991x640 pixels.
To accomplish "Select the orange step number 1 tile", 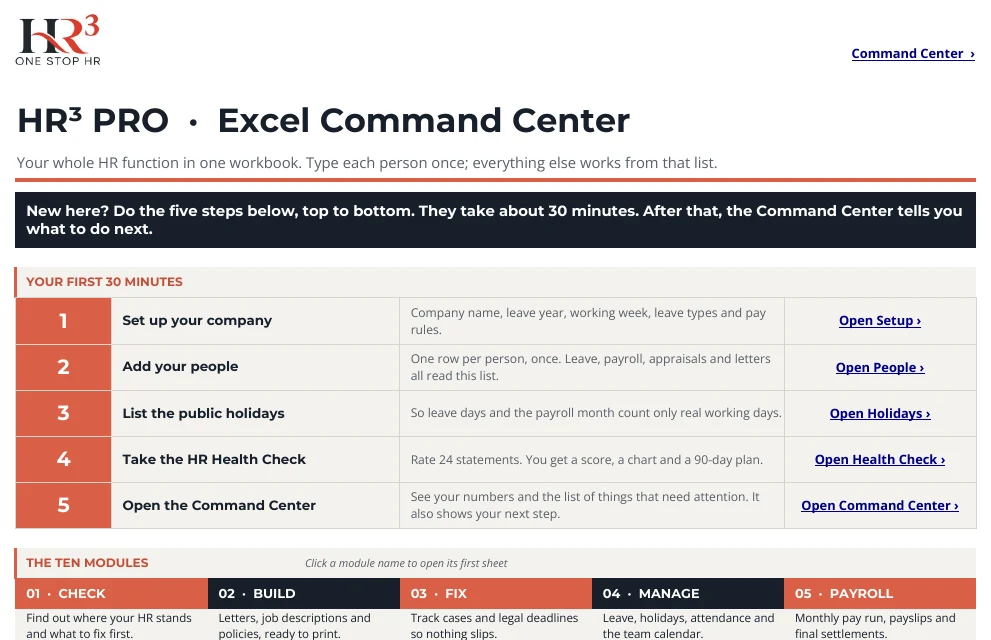I will pos(63,321).
